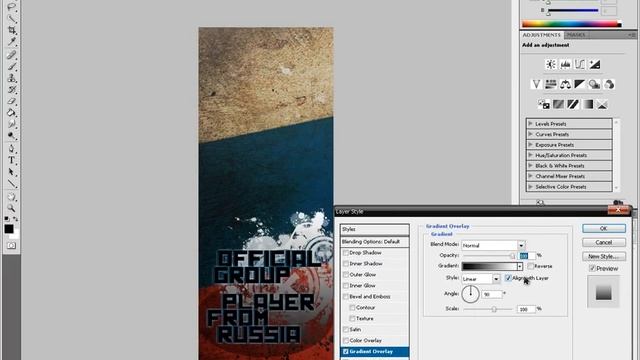Add a Photo Filter adjustment

[594, 84]
